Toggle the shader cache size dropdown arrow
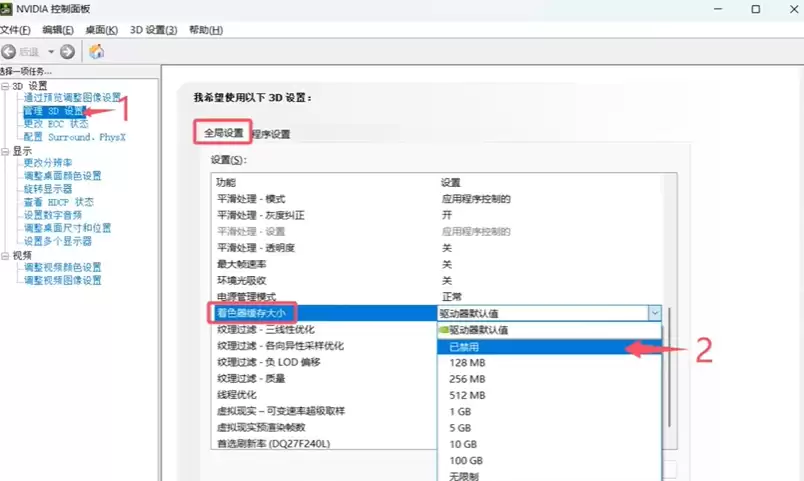804x481 pixels. 655,313
